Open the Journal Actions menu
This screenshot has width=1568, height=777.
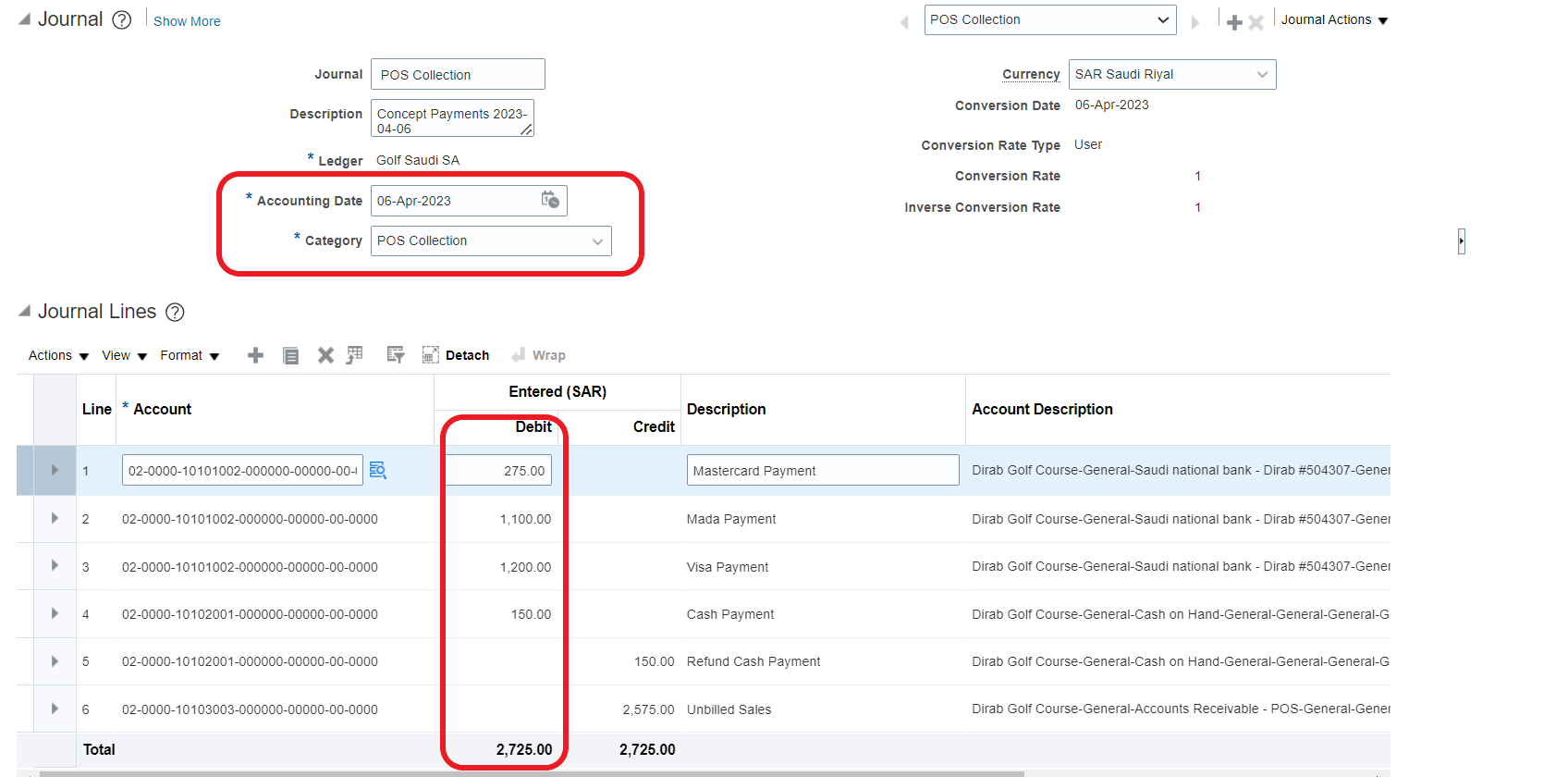(x=1335, y=20)
